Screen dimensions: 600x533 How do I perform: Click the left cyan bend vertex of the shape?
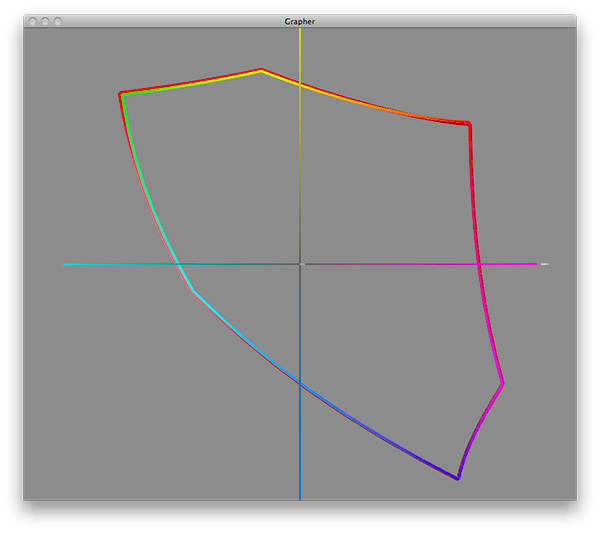tap(193, 291)
